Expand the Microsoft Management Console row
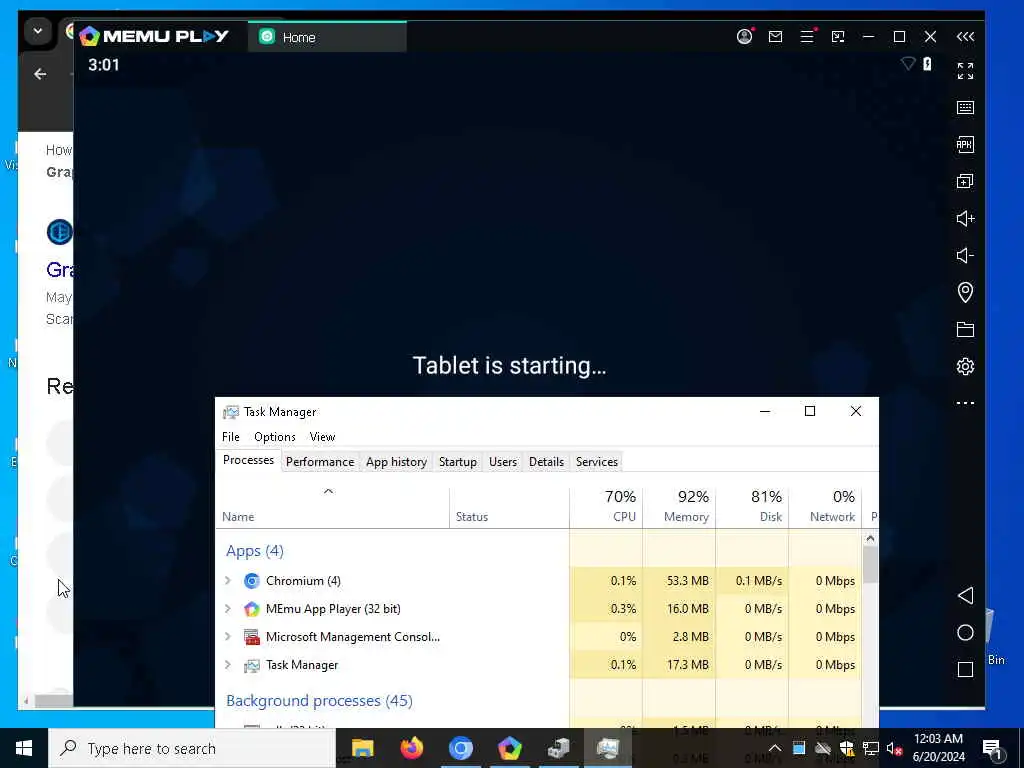The height and width of the screenshot is (768, 1024). (227, 637)
